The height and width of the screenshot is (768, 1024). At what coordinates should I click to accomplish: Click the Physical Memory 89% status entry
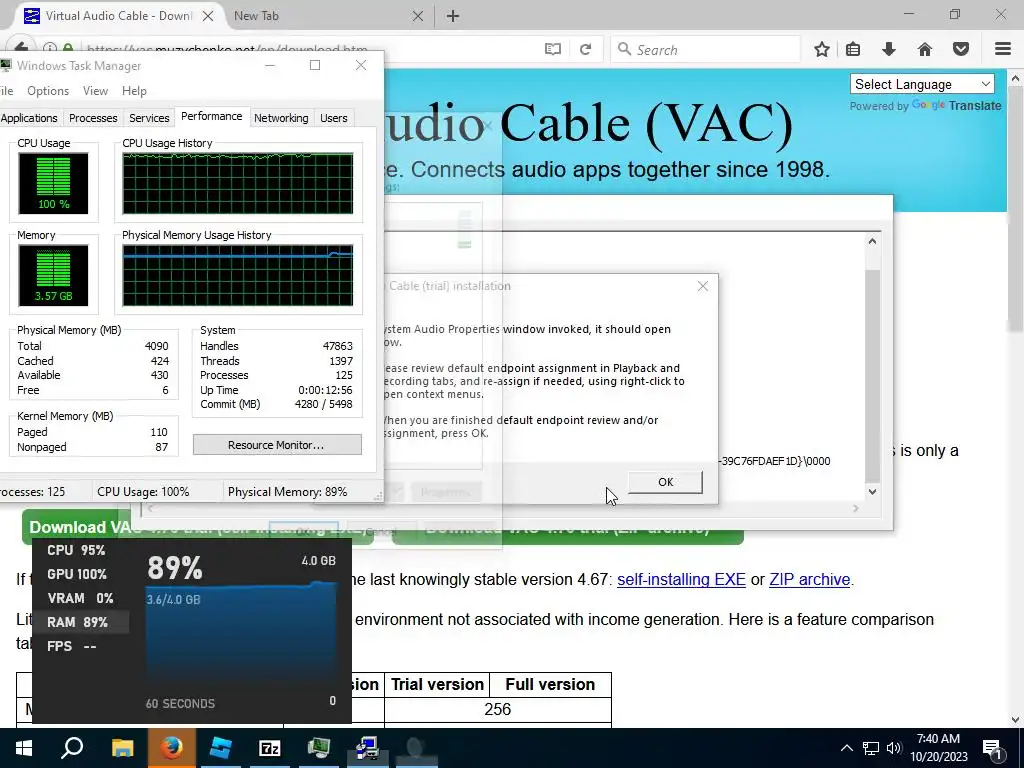click(x=287, y=492)
